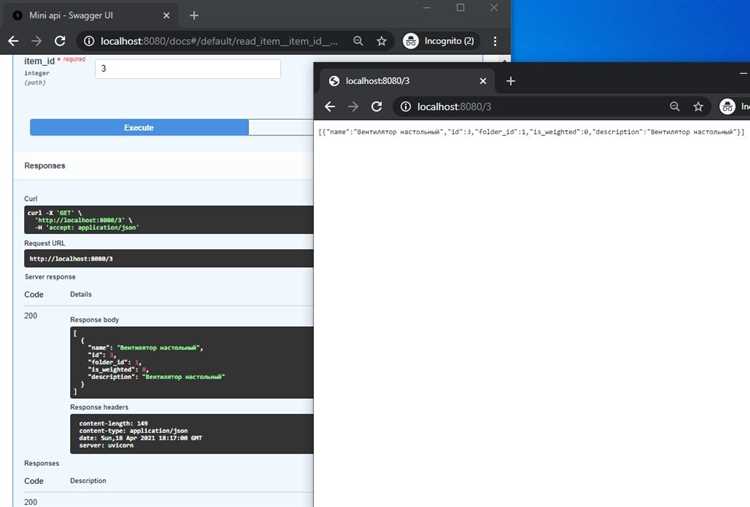Click the Responses section heading
The width and height of the screenshot is (750, 507).
(x=44, y=165)
